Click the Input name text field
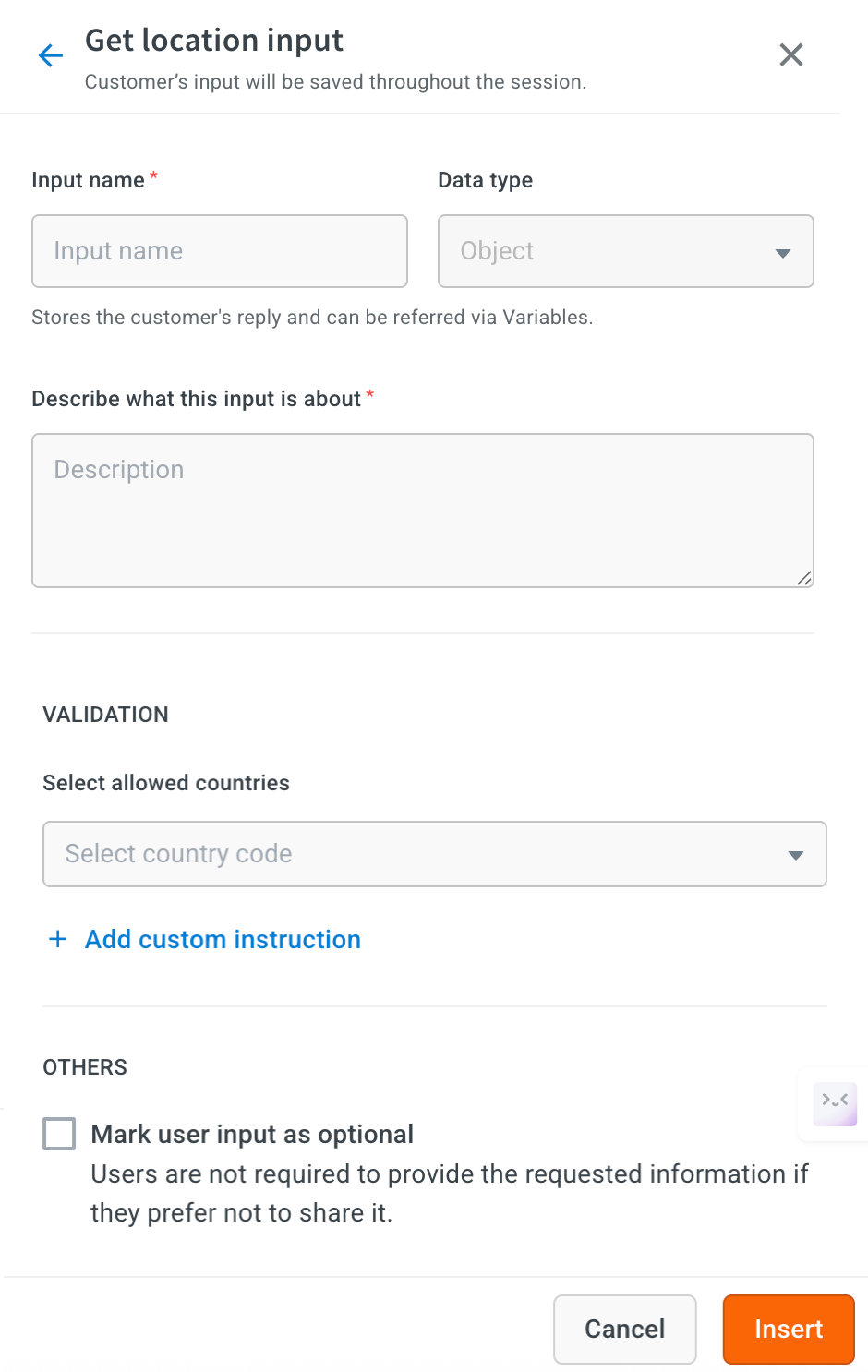 tap(220, 251)
